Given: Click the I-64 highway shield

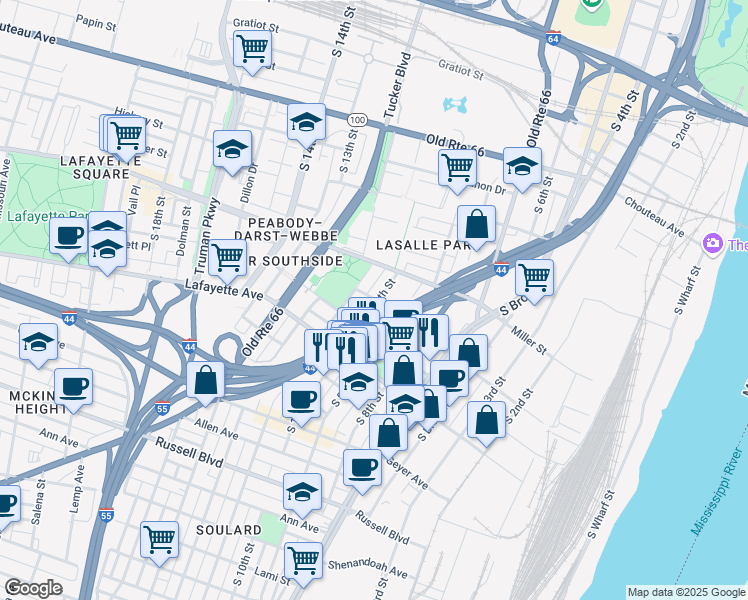Looking at the screenshot, I should pyautogui.click(x=553, y=38).
